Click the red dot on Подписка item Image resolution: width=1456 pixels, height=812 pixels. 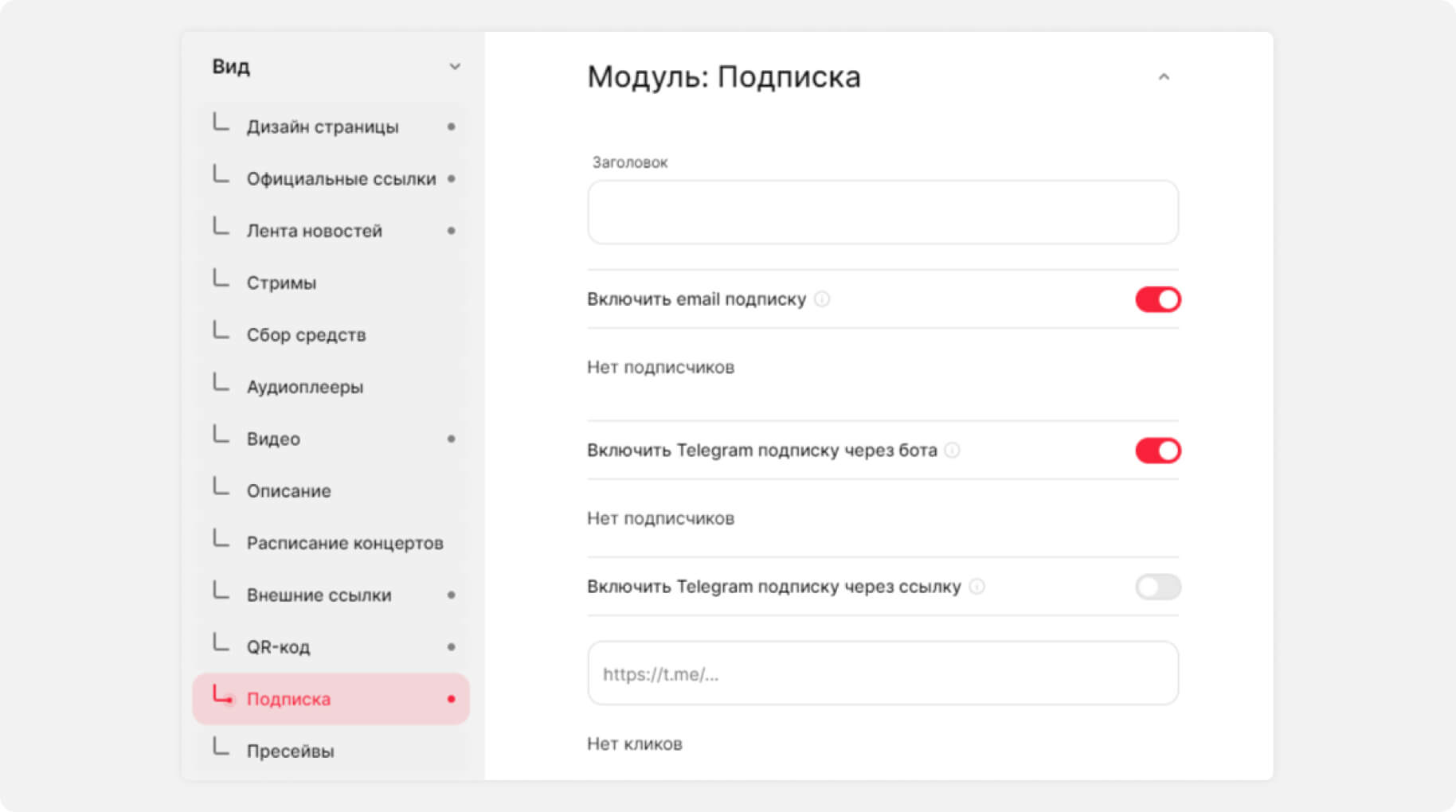[451, 699]
